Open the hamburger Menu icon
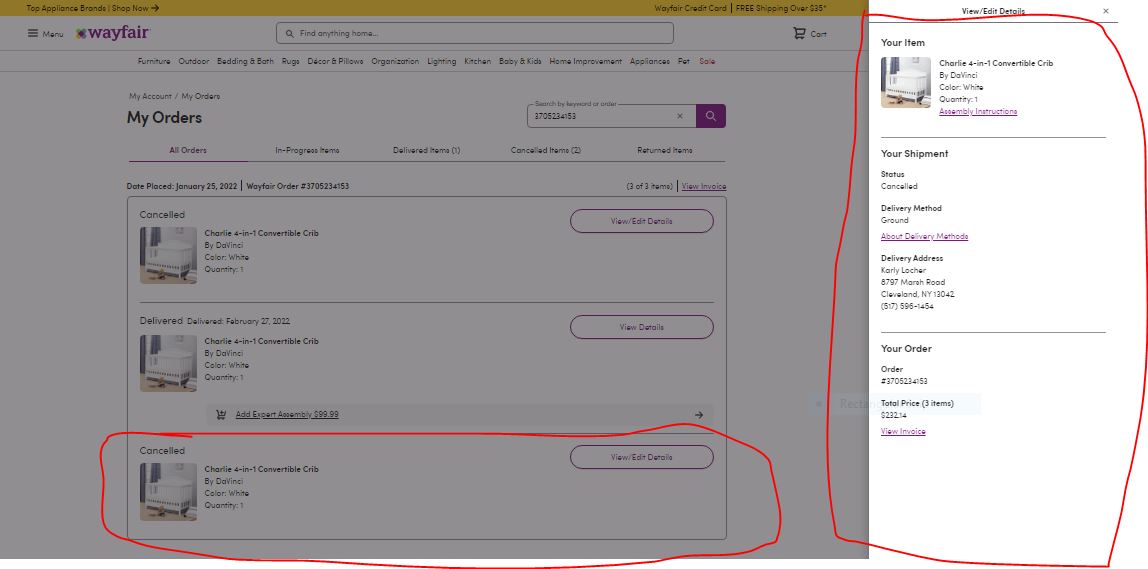 [33, 34]
